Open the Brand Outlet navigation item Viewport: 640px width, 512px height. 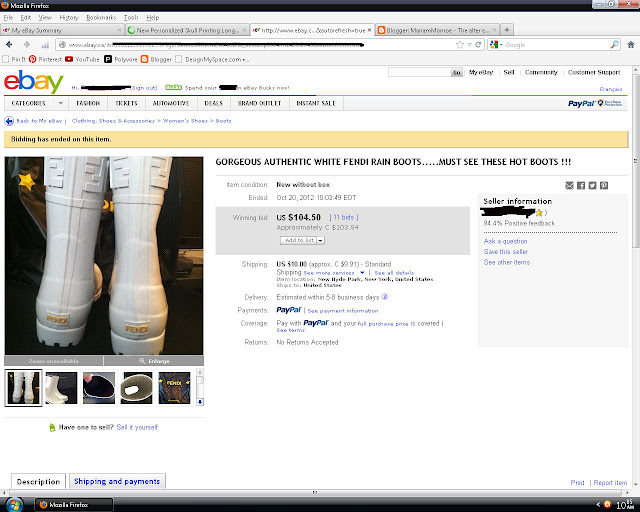coord(260,103)
